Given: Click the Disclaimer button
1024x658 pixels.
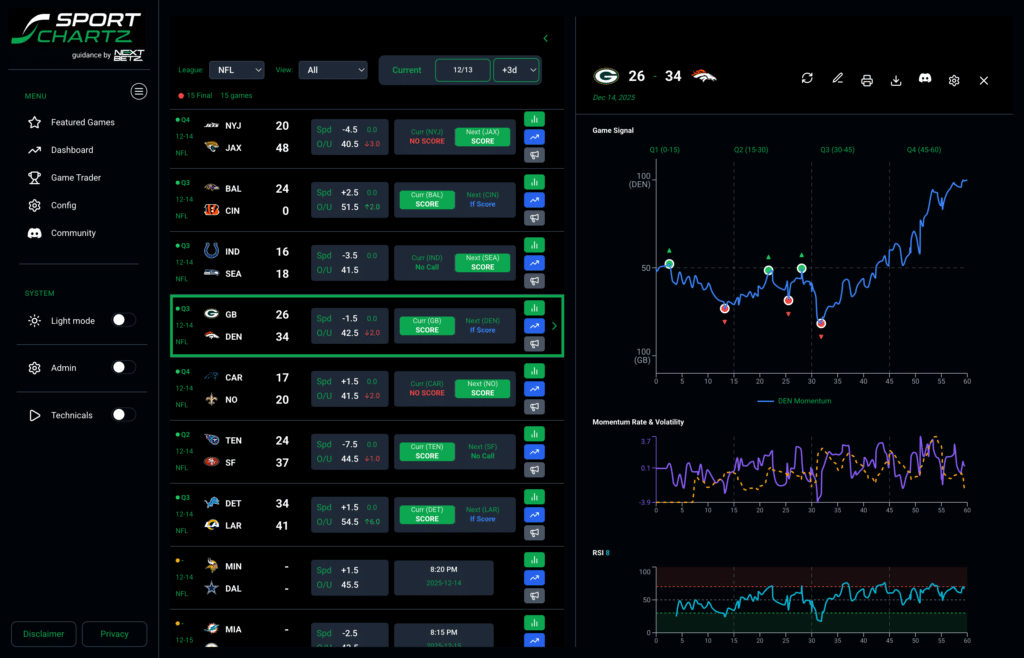Looking at the screenshot, I should coord(44,634).
